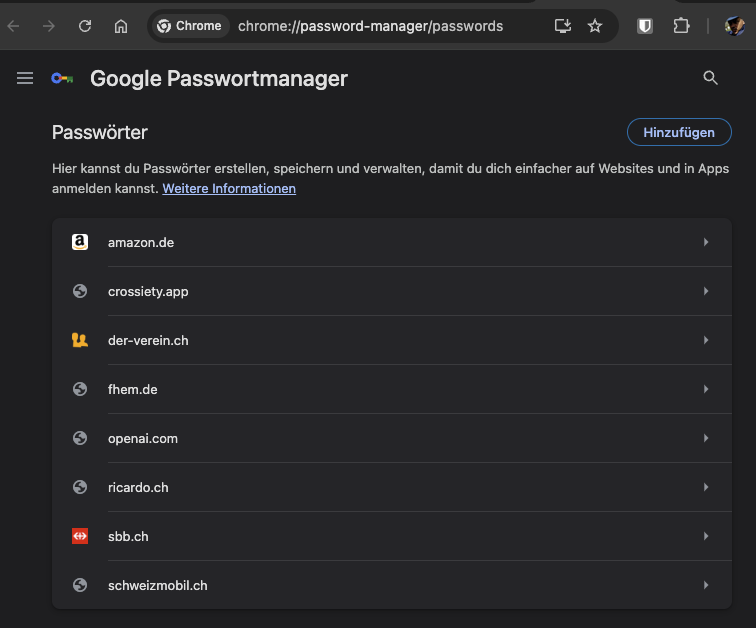Click the search passwords magnifier icon
Image resolution: width=756 pixels, height=628 pixels.
(x=710, y=78)
